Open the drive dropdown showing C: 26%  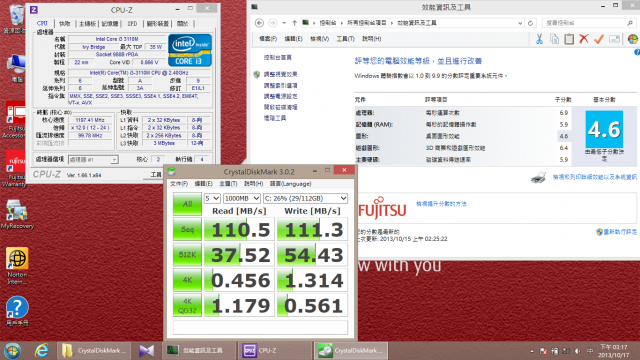305,198
